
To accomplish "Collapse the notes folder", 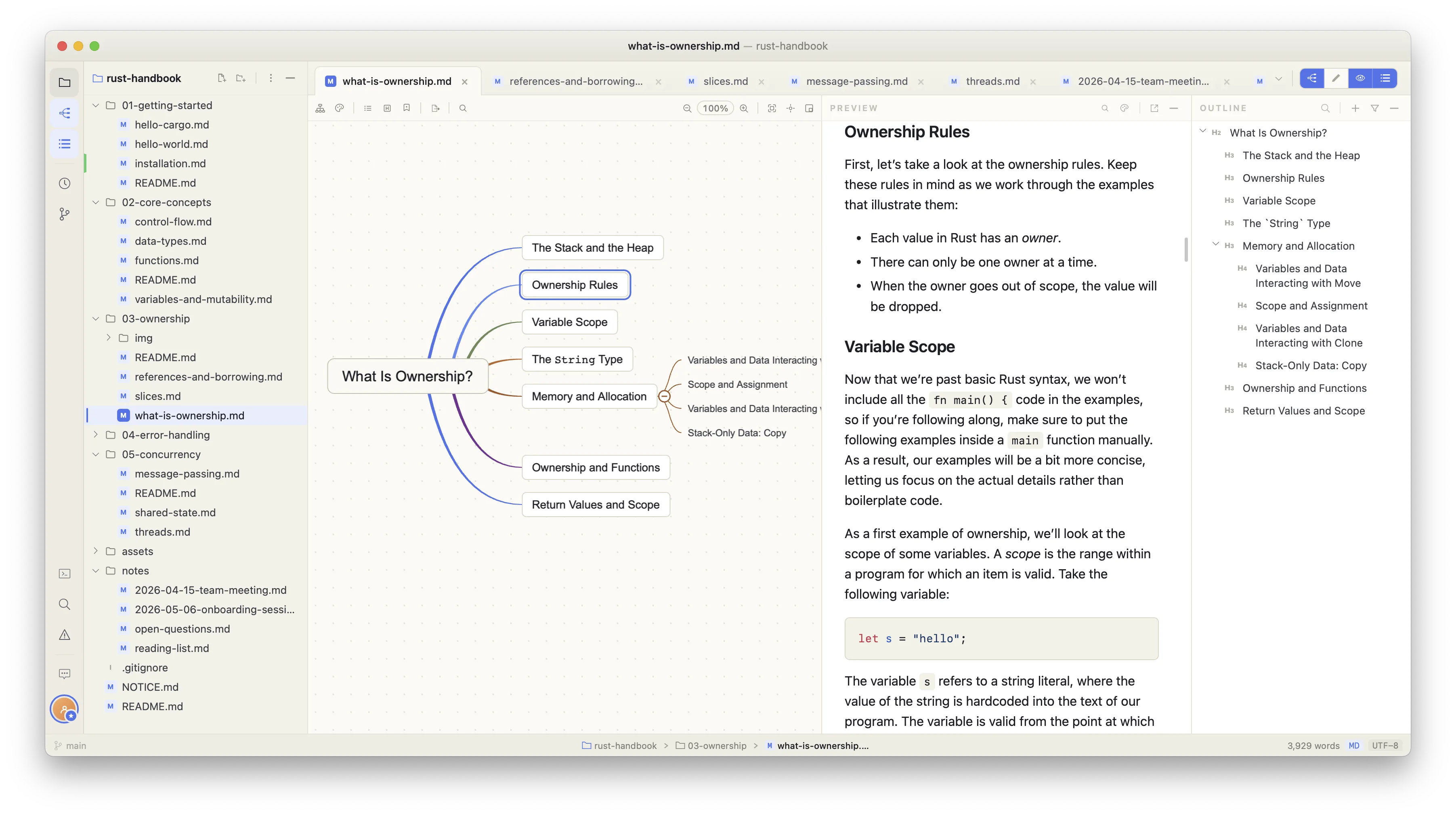I will (96, 570).
